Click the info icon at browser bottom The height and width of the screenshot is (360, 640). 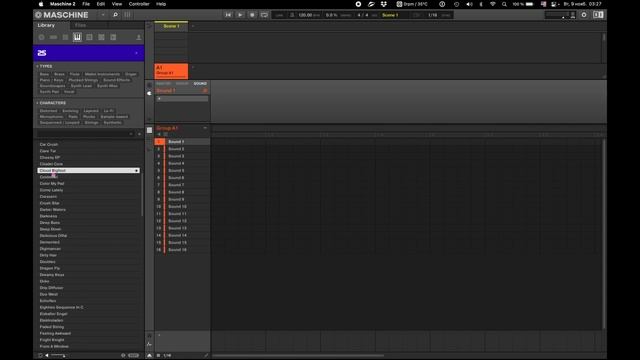[x=123, y=356]
